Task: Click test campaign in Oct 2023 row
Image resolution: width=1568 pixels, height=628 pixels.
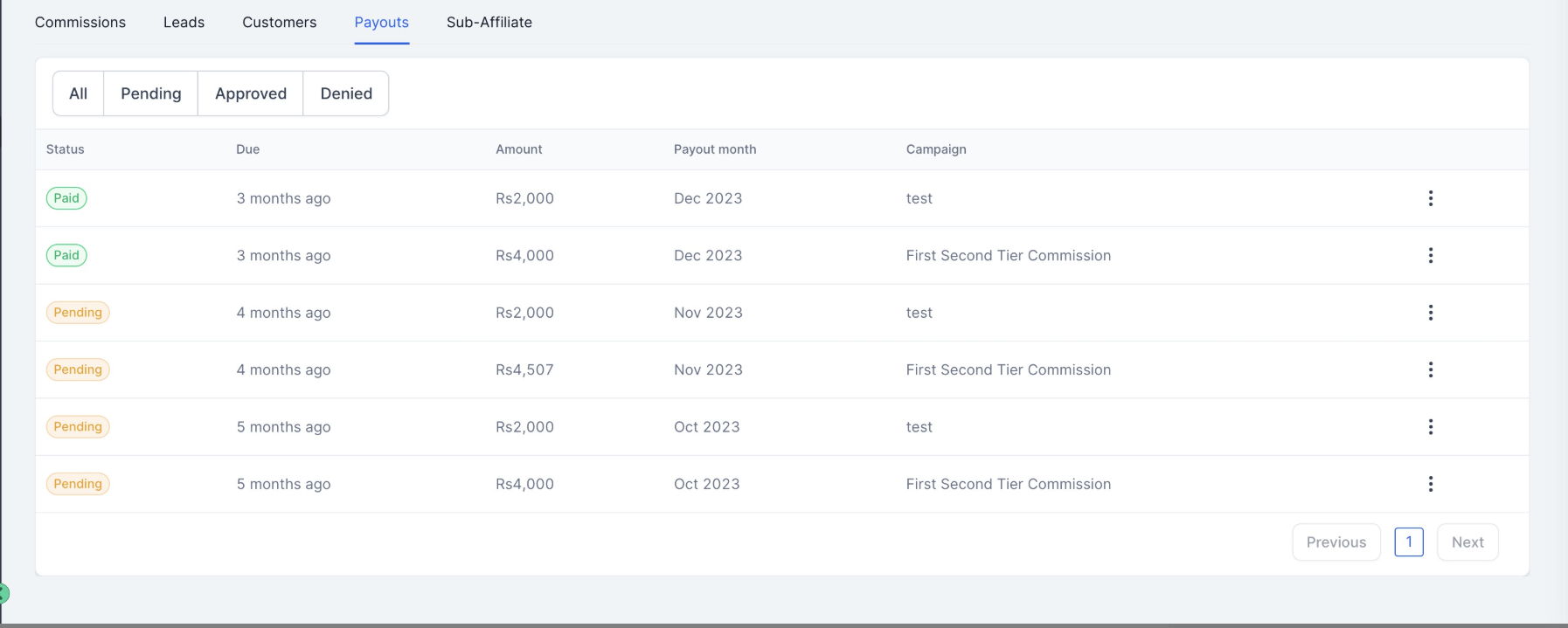Action: tap(919, 427)
